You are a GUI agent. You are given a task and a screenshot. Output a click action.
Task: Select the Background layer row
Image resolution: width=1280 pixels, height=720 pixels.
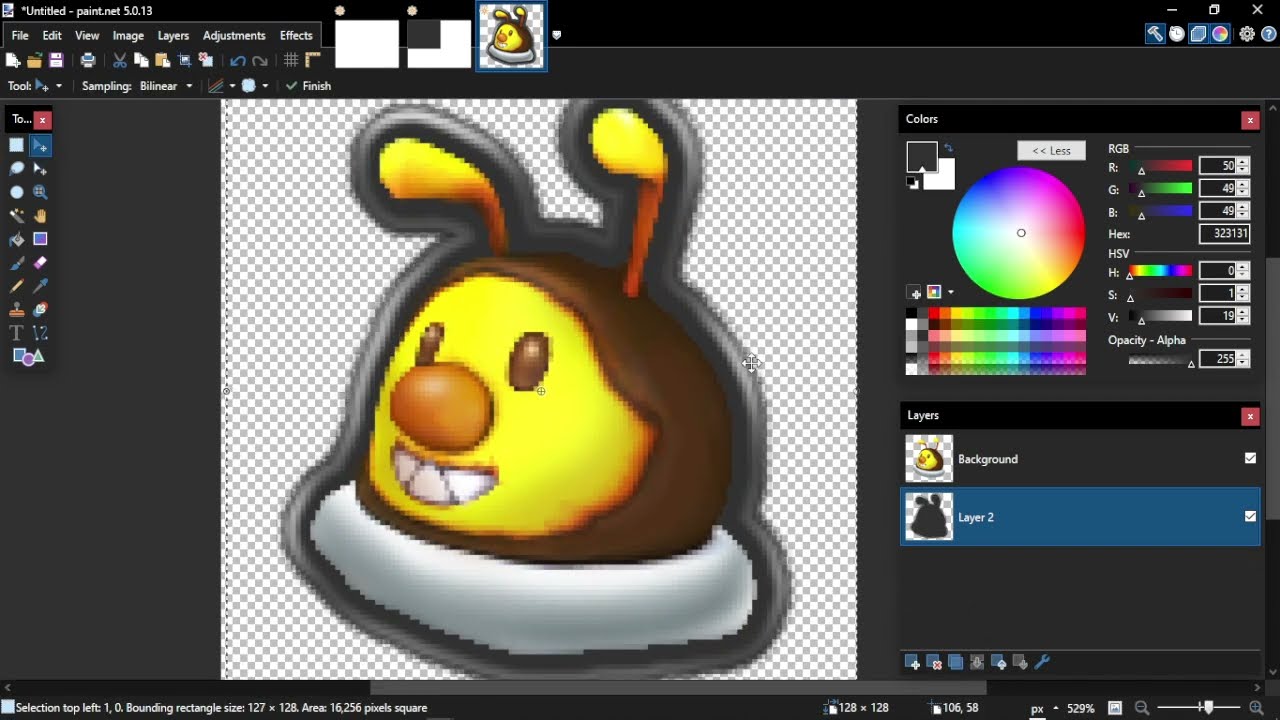[x=1080, y=459]
